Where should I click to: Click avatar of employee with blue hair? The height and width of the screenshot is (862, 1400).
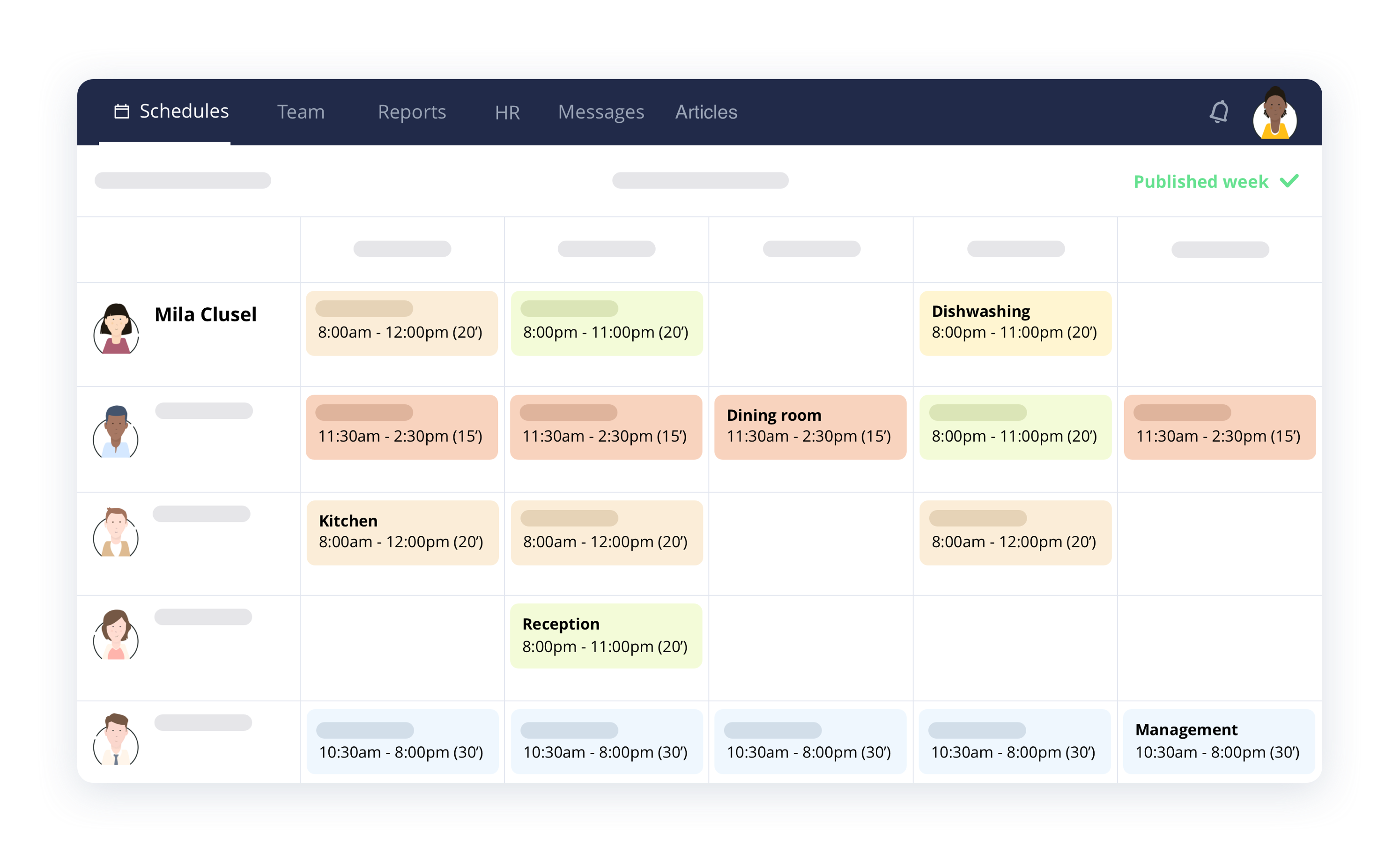(x=116, y=432)
